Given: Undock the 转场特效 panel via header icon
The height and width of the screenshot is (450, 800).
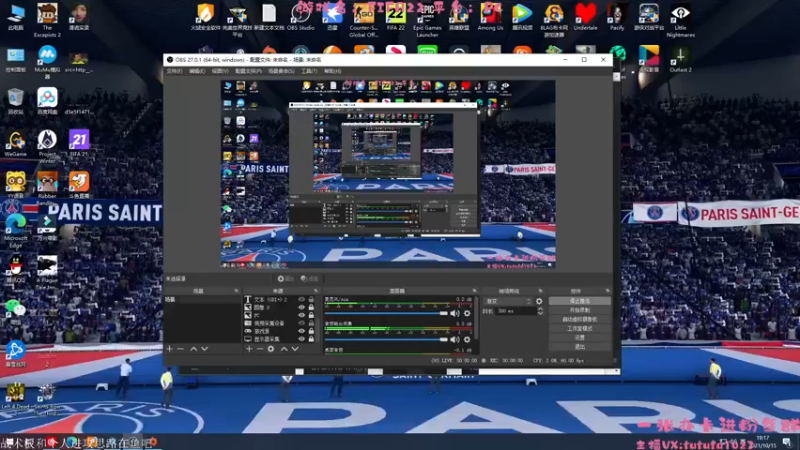Looking at the screenshot, I should pos(540,291).
